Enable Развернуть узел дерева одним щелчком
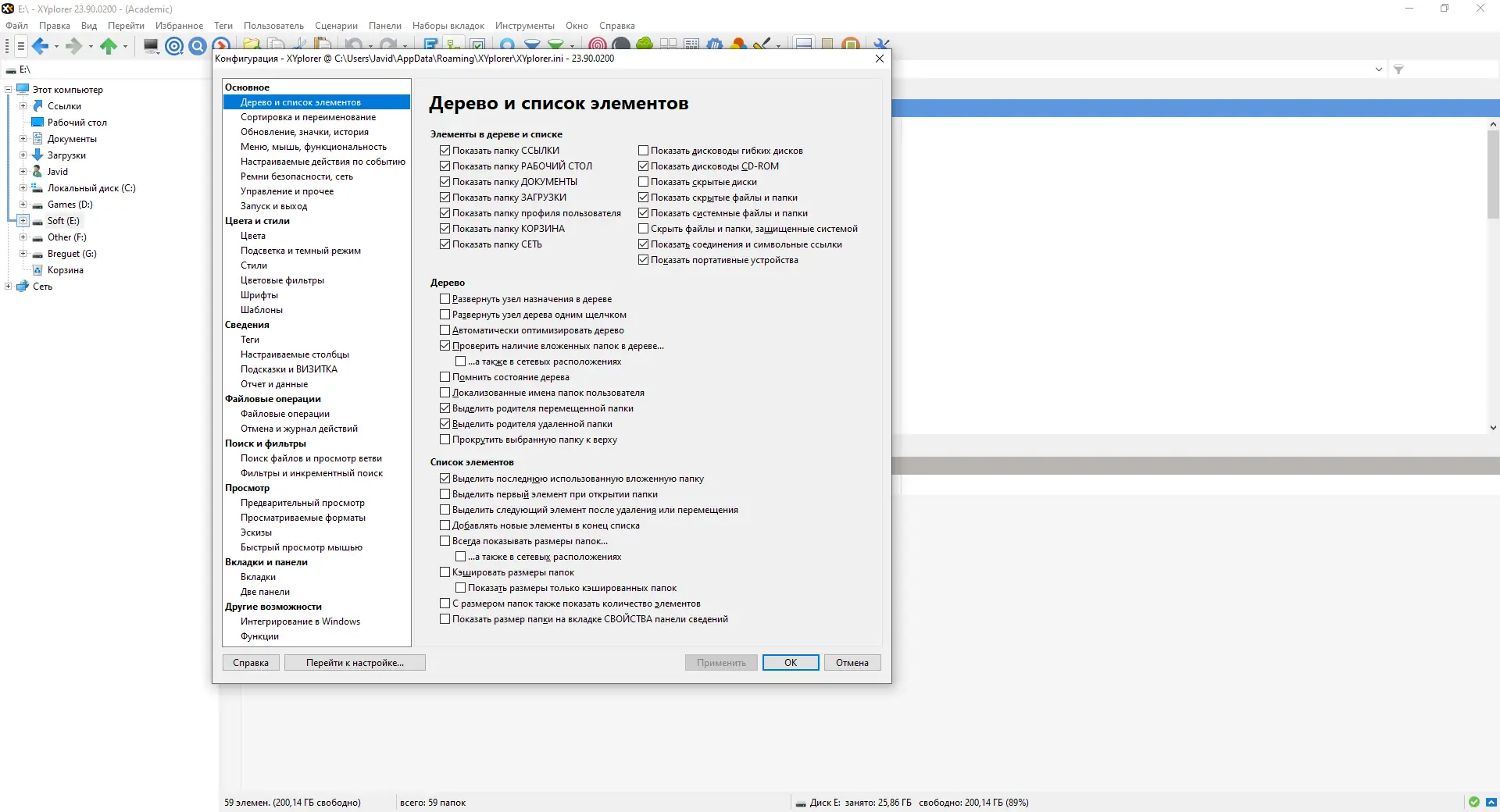The height and width of the screenshot is (812, 1500). click(445, 314)
